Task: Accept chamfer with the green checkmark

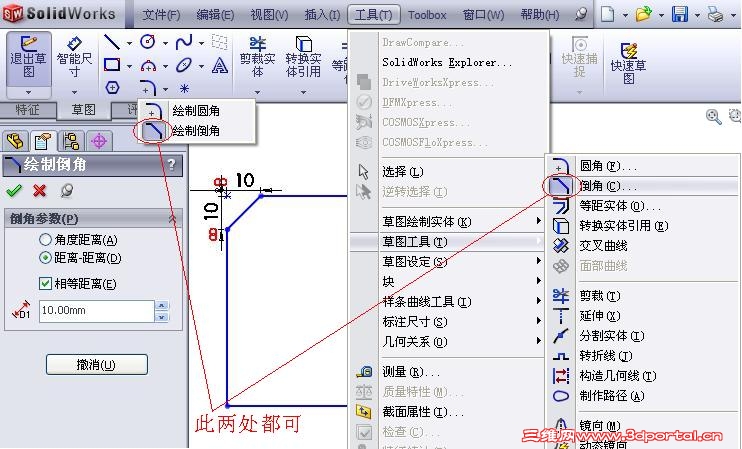Action: 14,190
